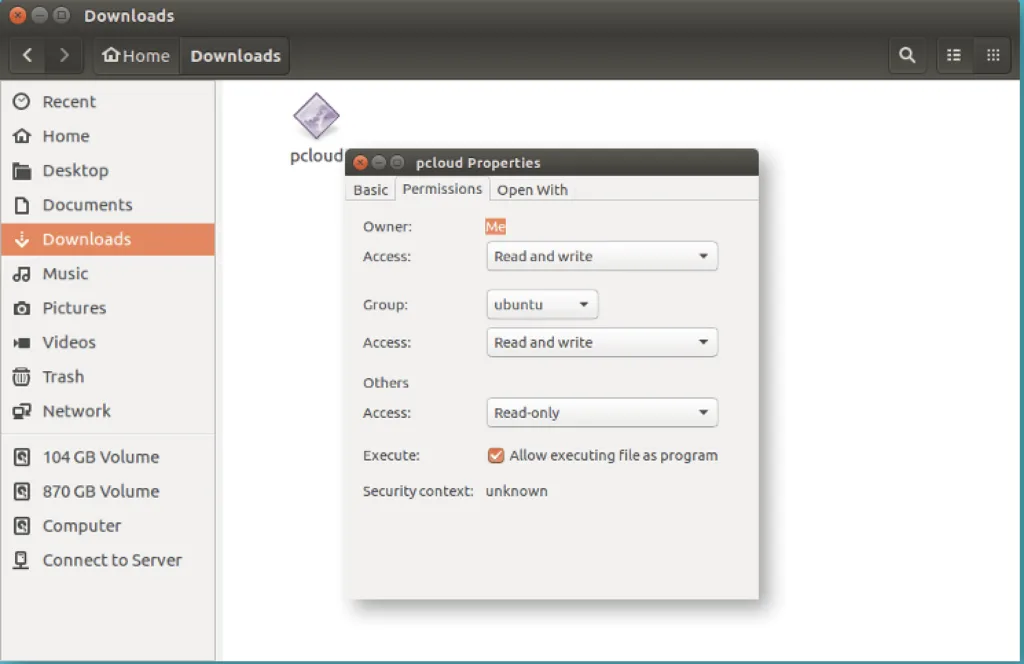Switch to grid view icon
This screenshot has width=1024, height=664.
click(x=993, y=56)
